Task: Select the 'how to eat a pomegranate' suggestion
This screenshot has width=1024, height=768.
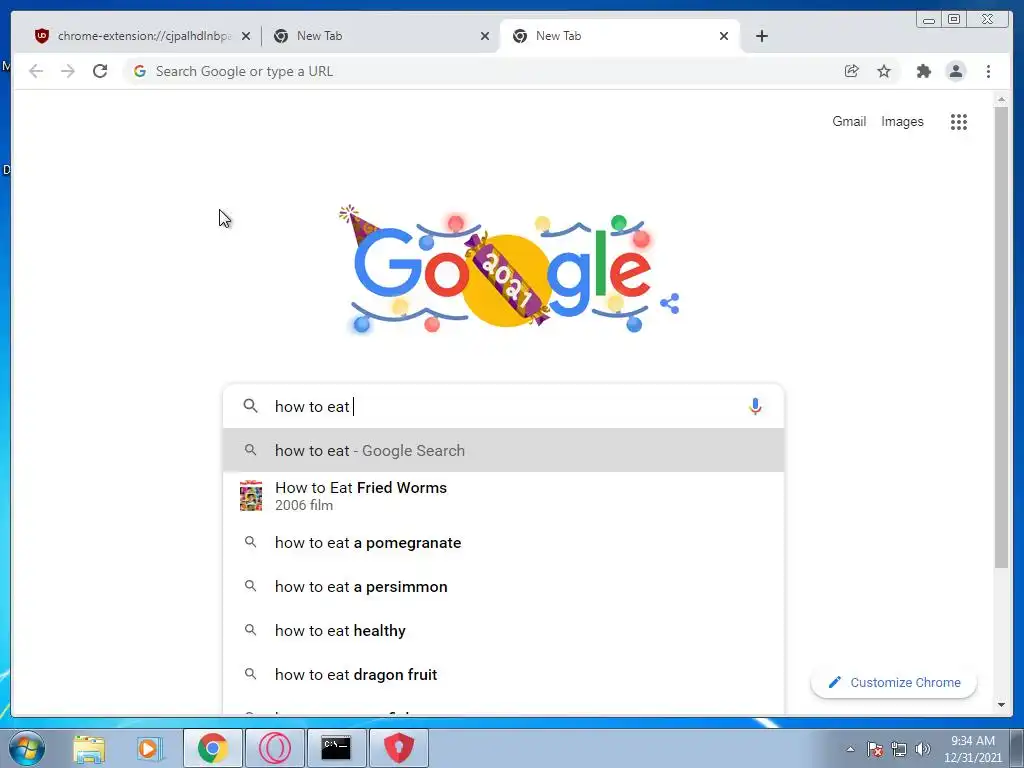Action: coord(504,543)
